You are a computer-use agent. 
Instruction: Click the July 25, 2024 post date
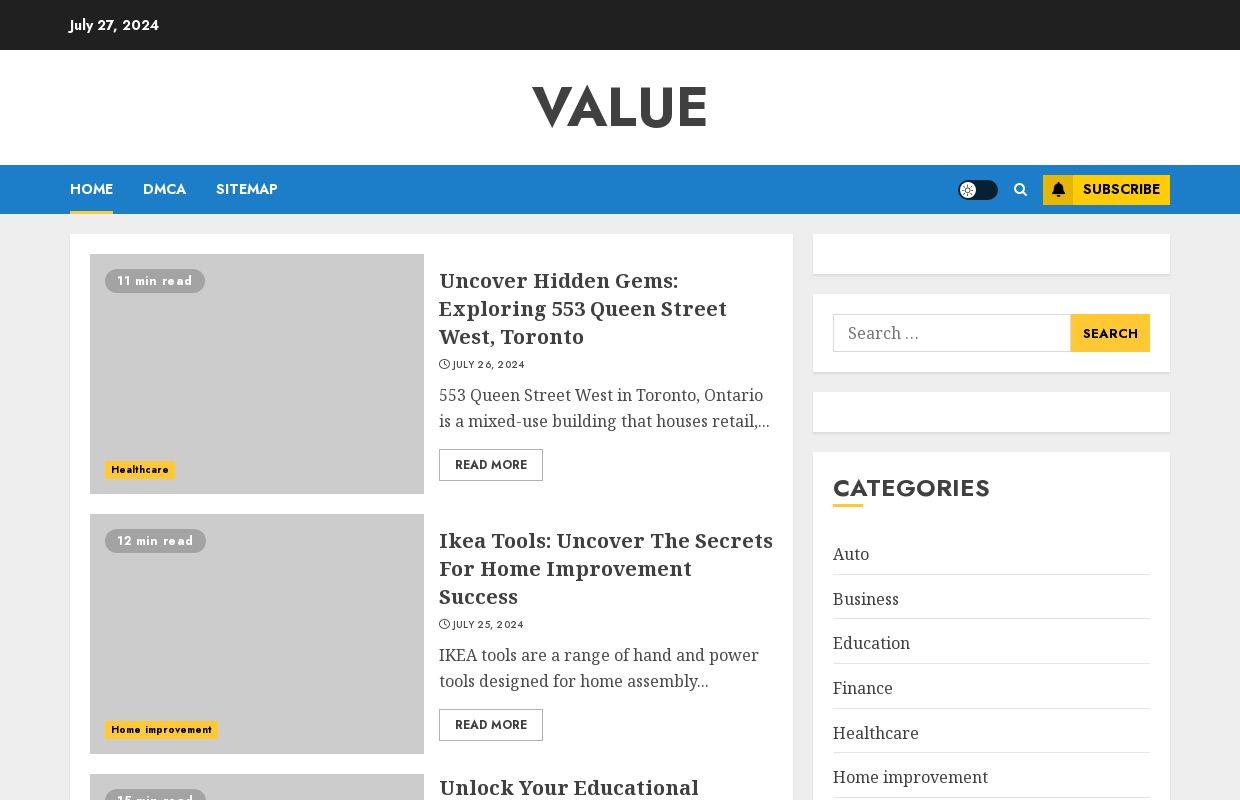(488, 625)
